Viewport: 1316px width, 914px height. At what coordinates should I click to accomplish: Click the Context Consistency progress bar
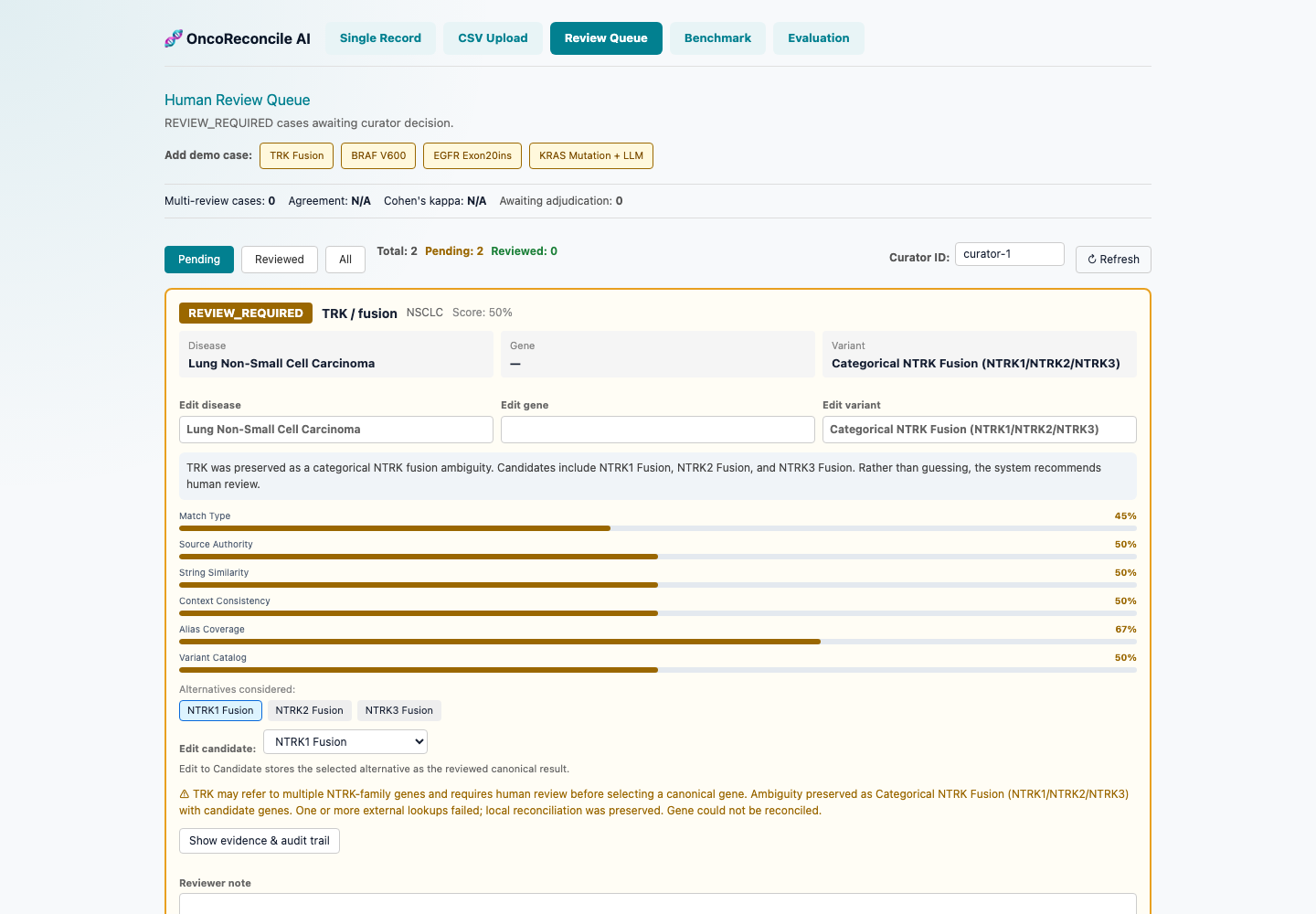(658, 613)
